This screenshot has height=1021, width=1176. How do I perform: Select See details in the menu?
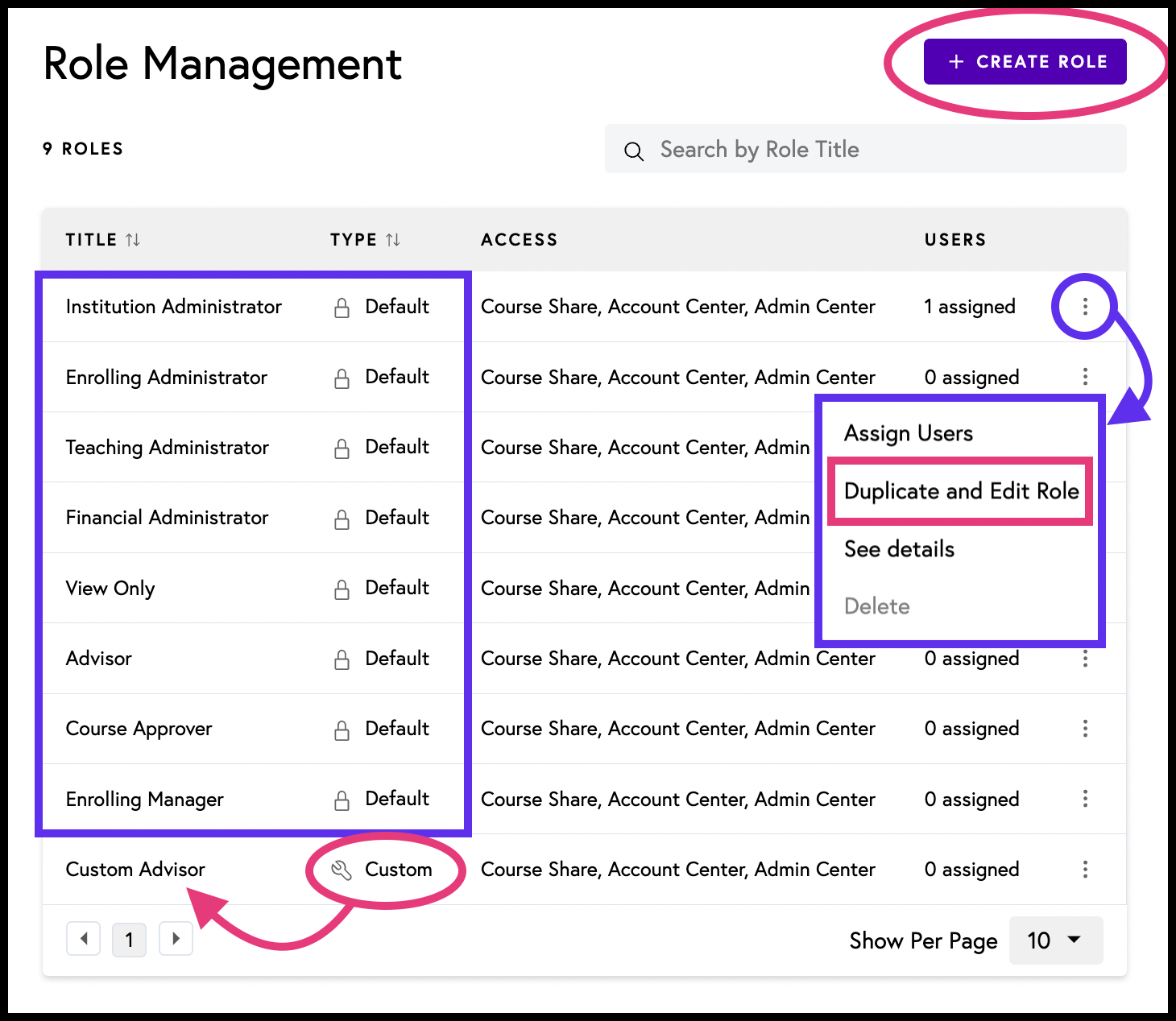[899, 549]
